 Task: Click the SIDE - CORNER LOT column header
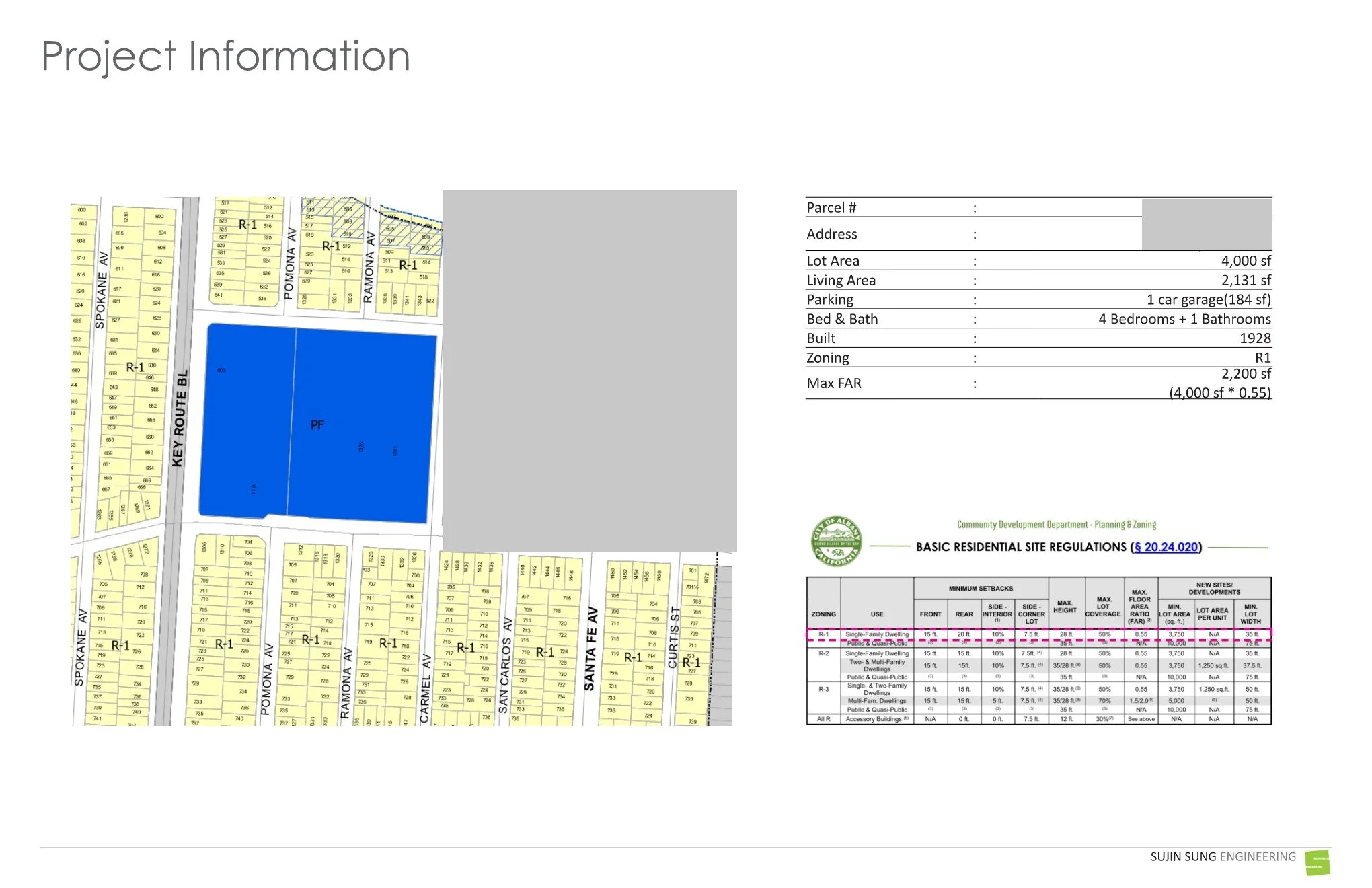(x=1032, y=614)
